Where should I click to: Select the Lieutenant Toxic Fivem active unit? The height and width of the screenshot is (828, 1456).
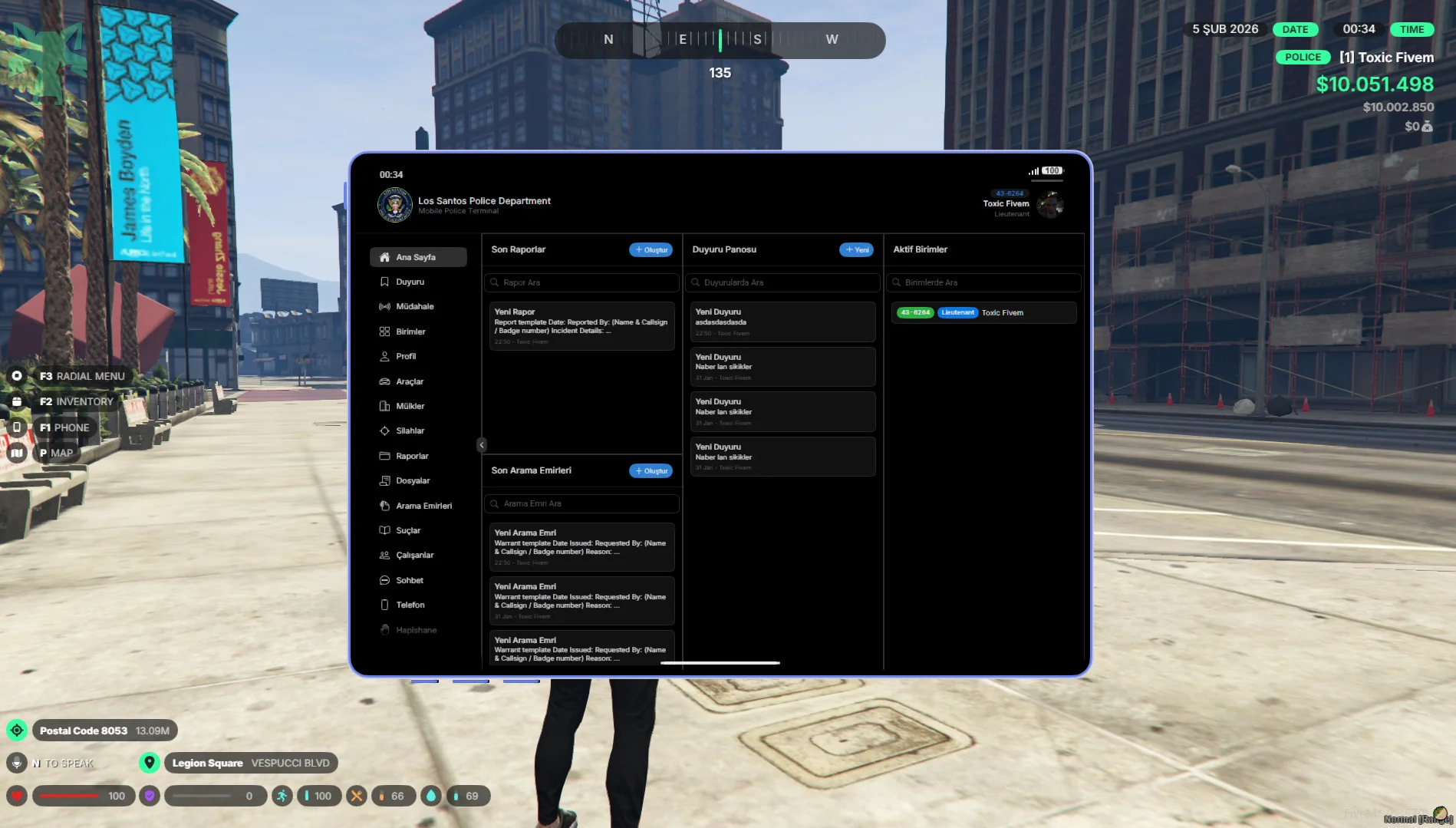pyautogui.click(x=983, y=312)
